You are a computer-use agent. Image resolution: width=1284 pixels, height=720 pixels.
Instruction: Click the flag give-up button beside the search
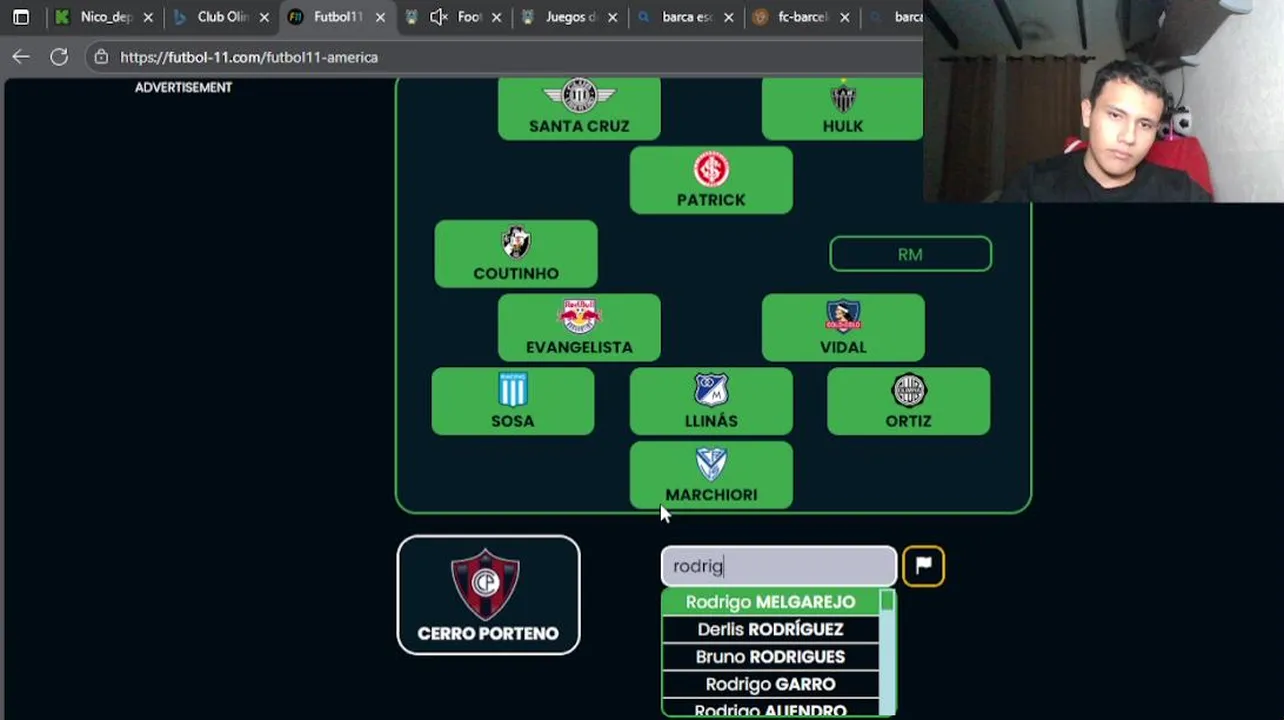[x=923, y=566]
